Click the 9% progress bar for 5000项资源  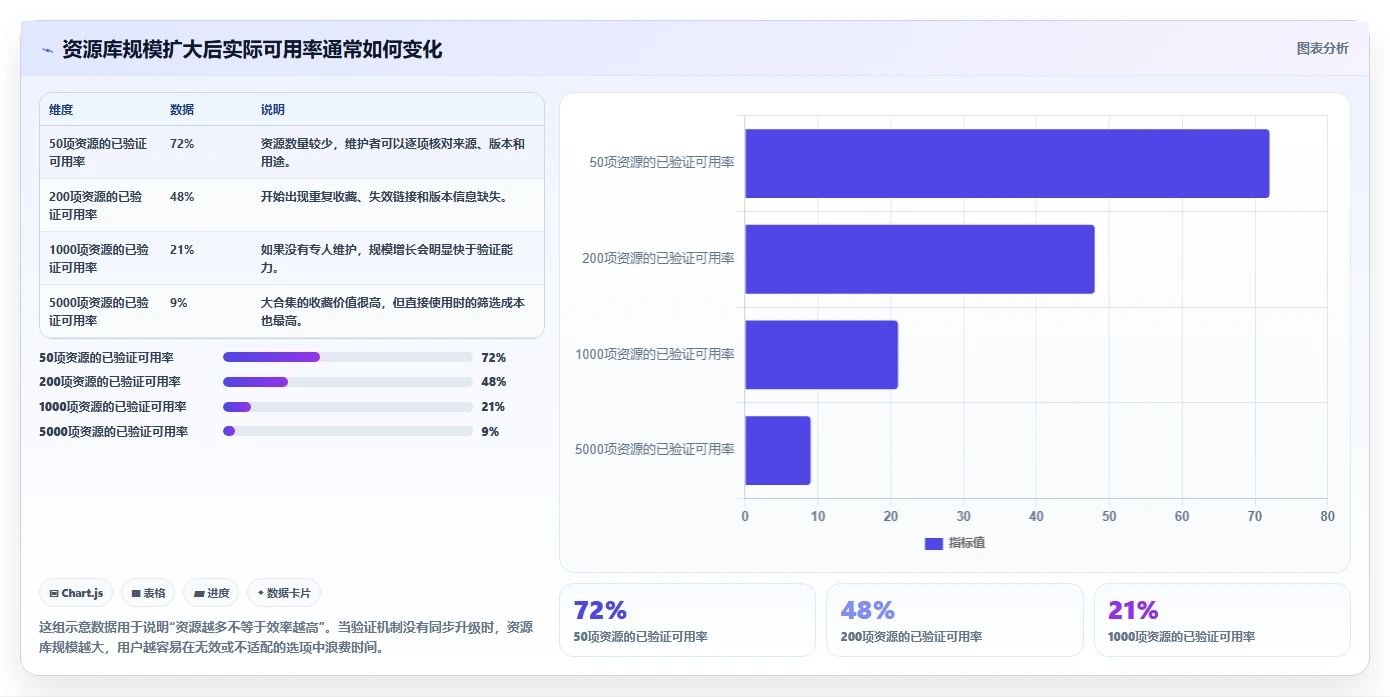point(347,431)
